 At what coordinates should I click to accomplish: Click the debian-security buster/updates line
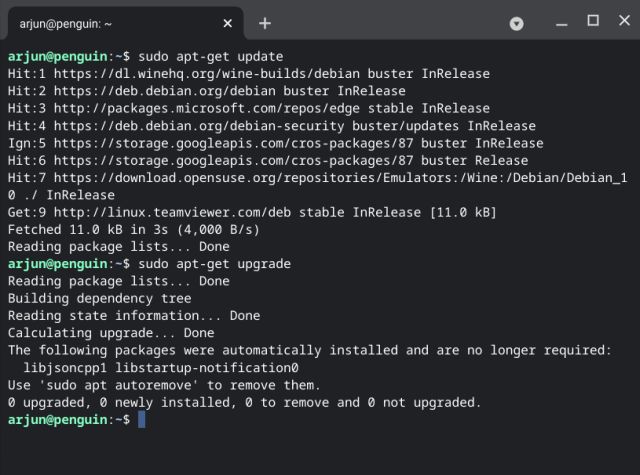[271, 126]
